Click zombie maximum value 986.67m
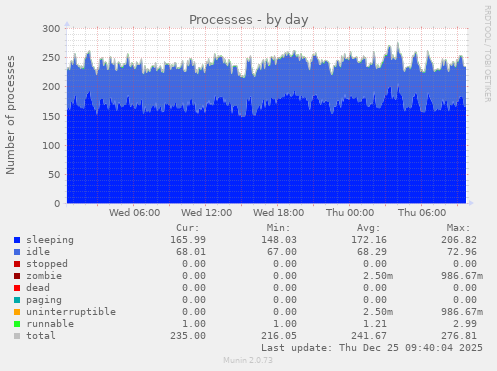The width and height of the screenshot is (497, 371). [x=462, y=276]
